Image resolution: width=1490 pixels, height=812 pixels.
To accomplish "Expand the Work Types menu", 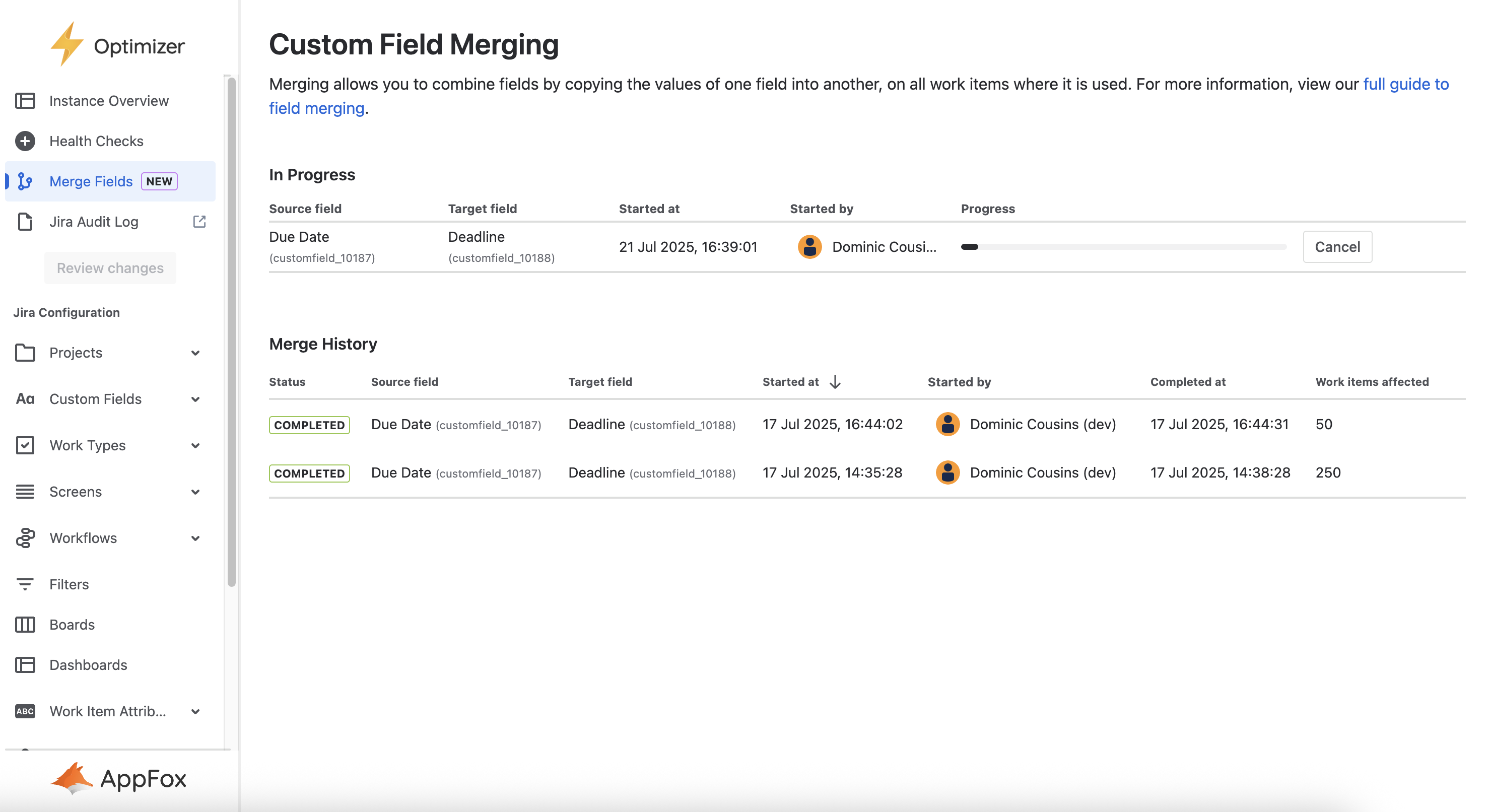I will point(195,445).
